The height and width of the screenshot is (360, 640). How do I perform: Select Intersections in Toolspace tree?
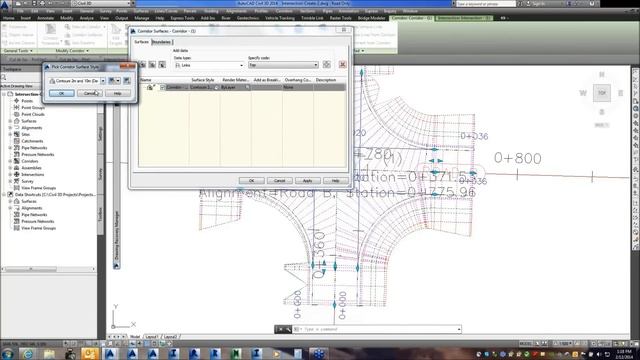[x=33, y=175]
